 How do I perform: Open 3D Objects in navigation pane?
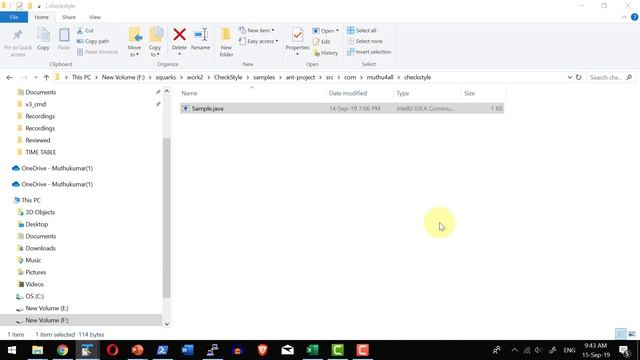point(40,212)
